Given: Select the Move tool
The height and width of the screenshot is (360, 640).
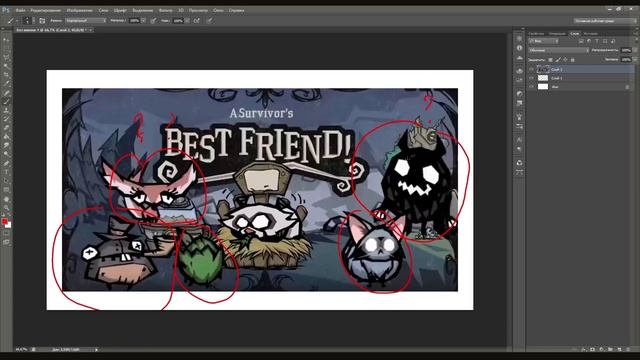Looking at the screenshot, I should click(x=6, y=40).
